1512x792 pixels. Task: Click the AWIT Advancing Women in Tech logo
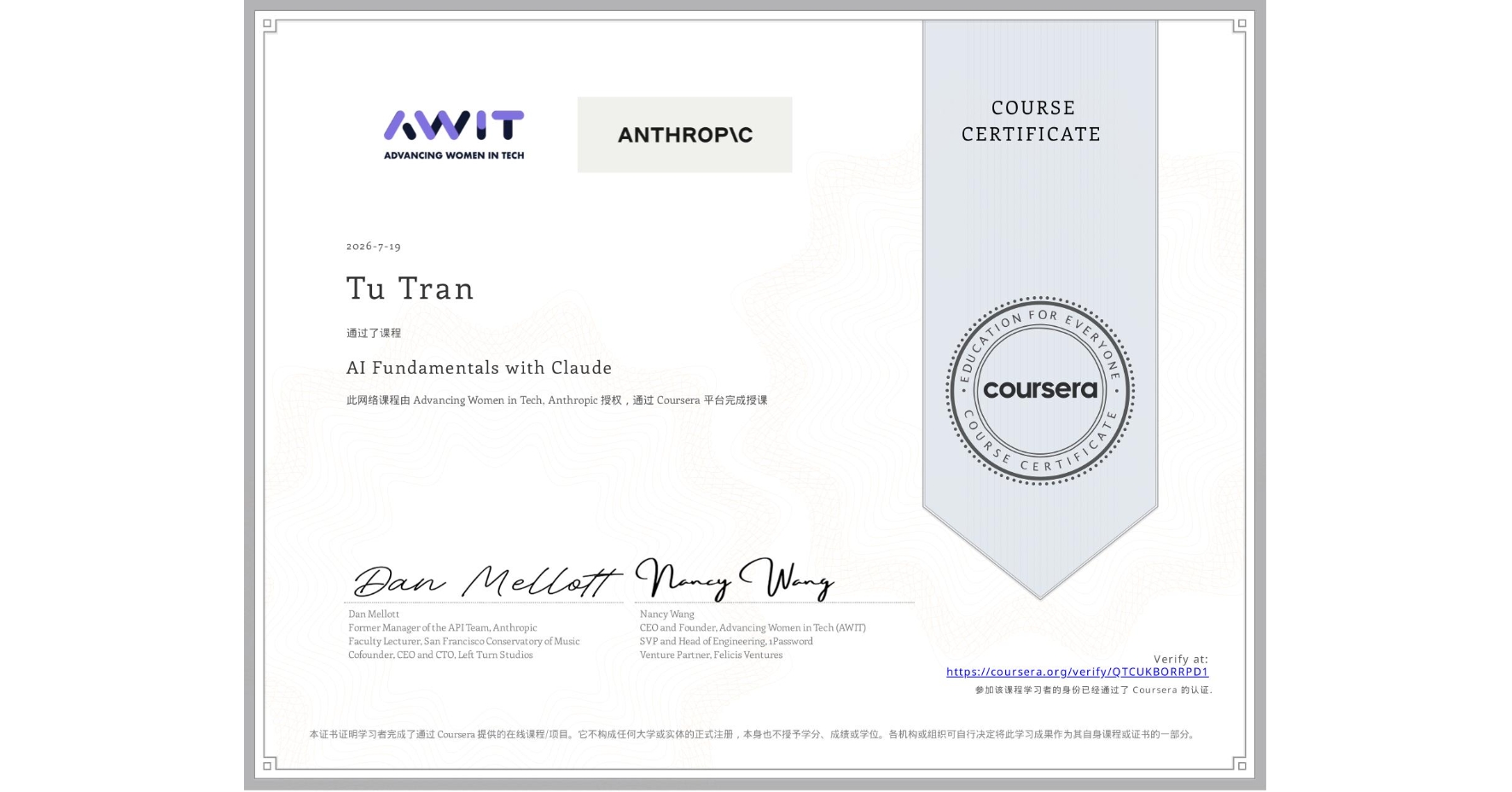point(454,135)
